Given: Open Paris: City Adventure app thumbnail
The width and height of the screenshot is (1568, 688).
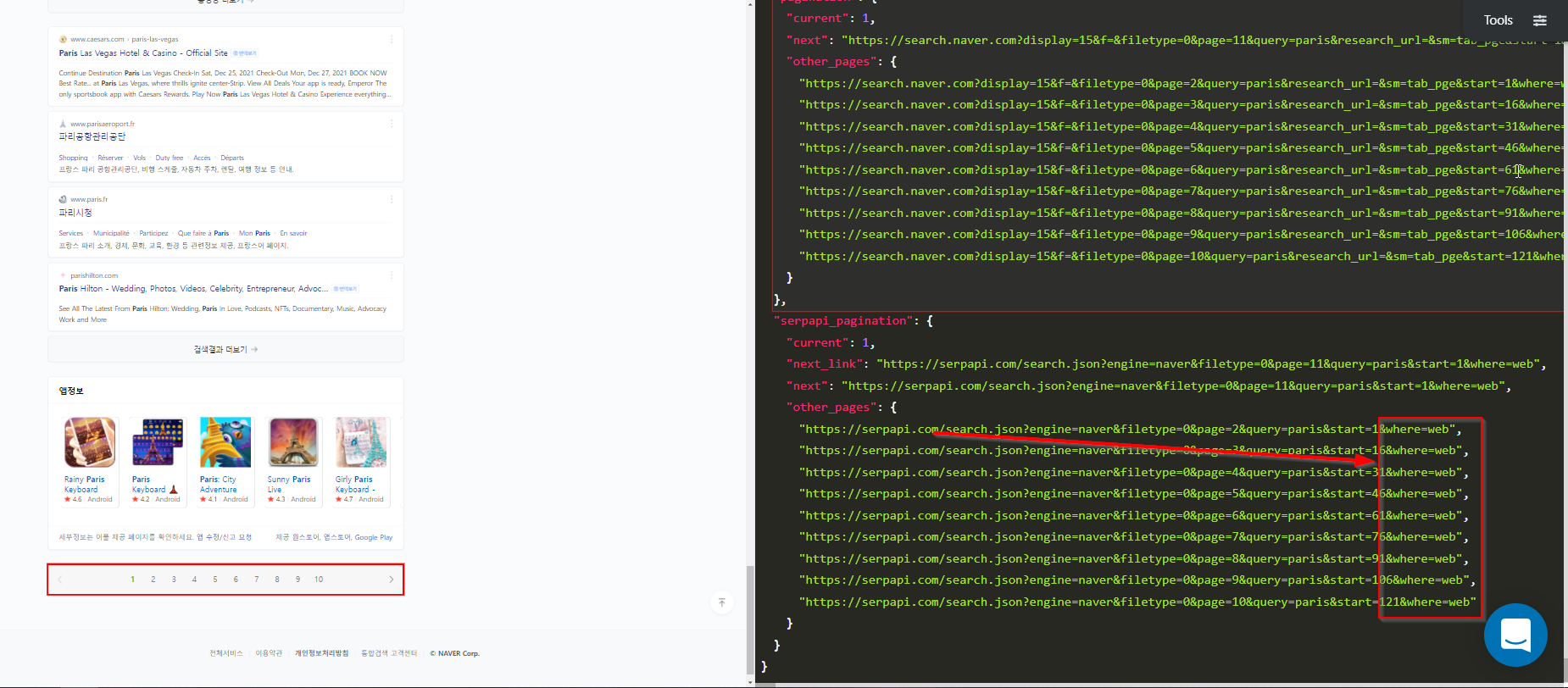Looking at the screenshot, I should click(x=225, y=442).
